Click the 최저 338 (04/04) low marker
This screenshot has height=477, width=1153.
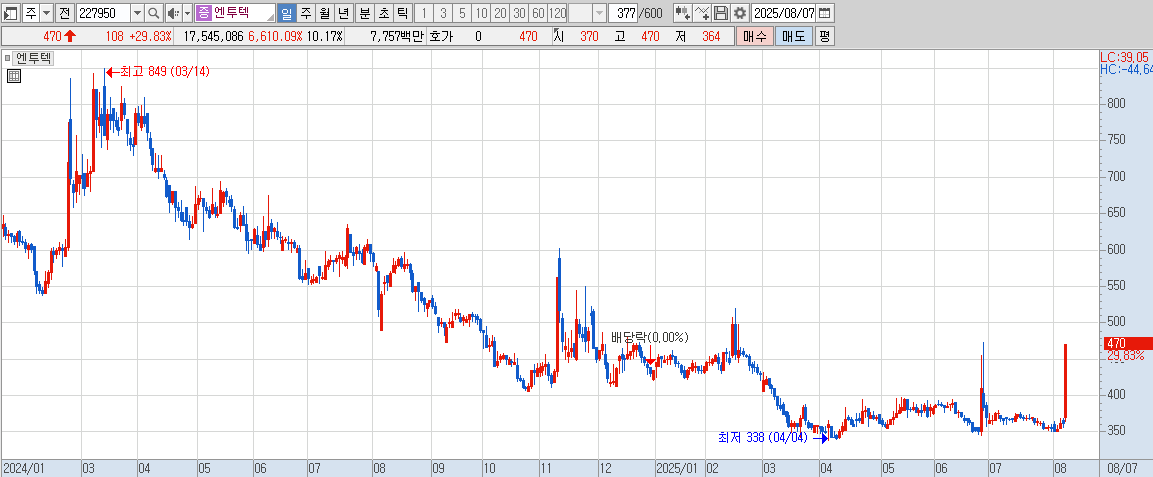[772, 438]
